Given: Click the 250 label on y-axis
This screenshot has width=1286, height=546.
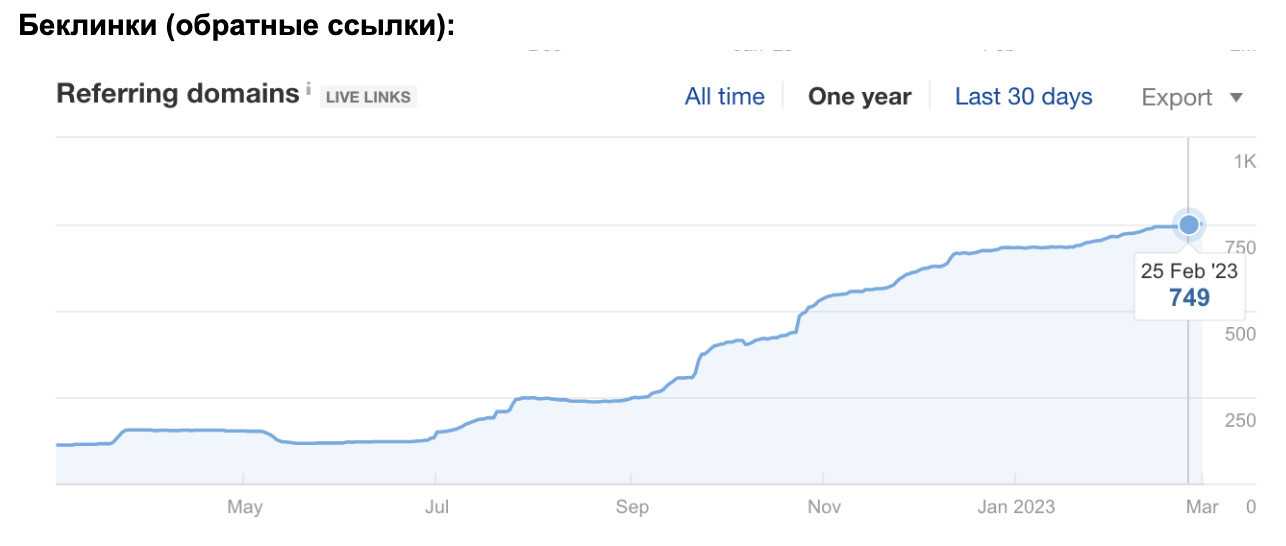Looking at the screenshot, I should (1240, 420).
